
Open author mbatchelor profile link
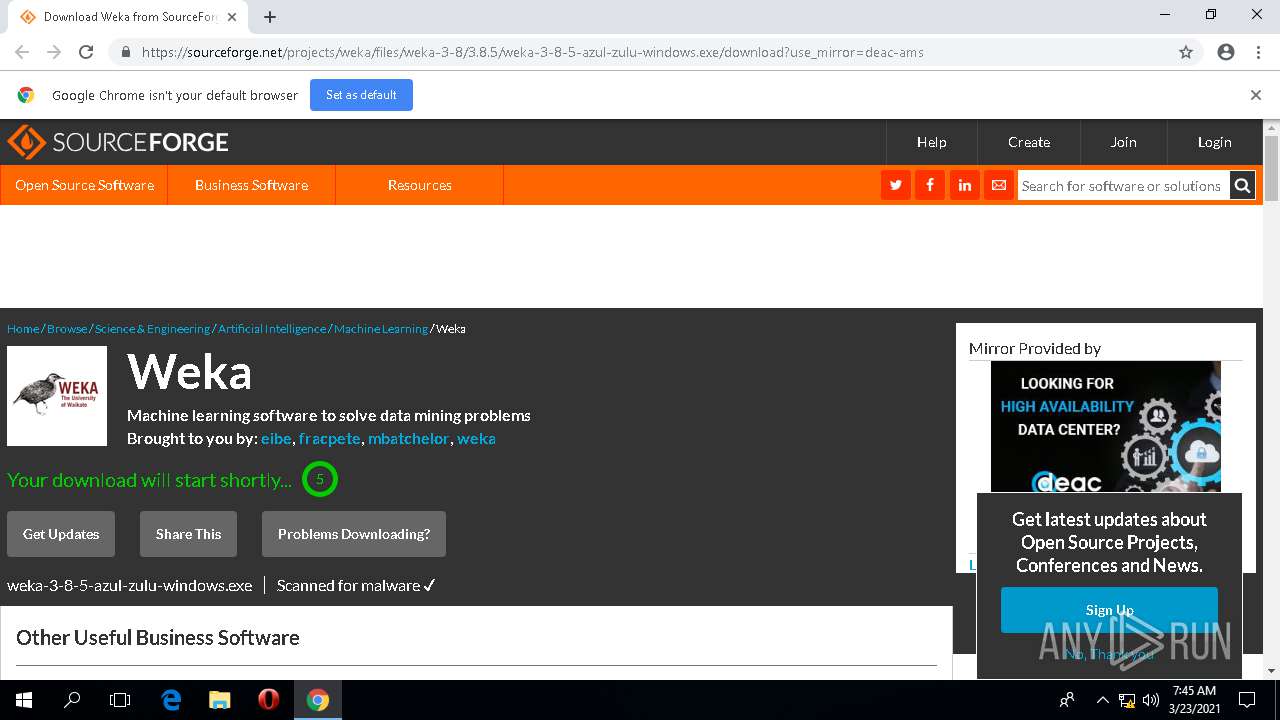pos(408,439)
